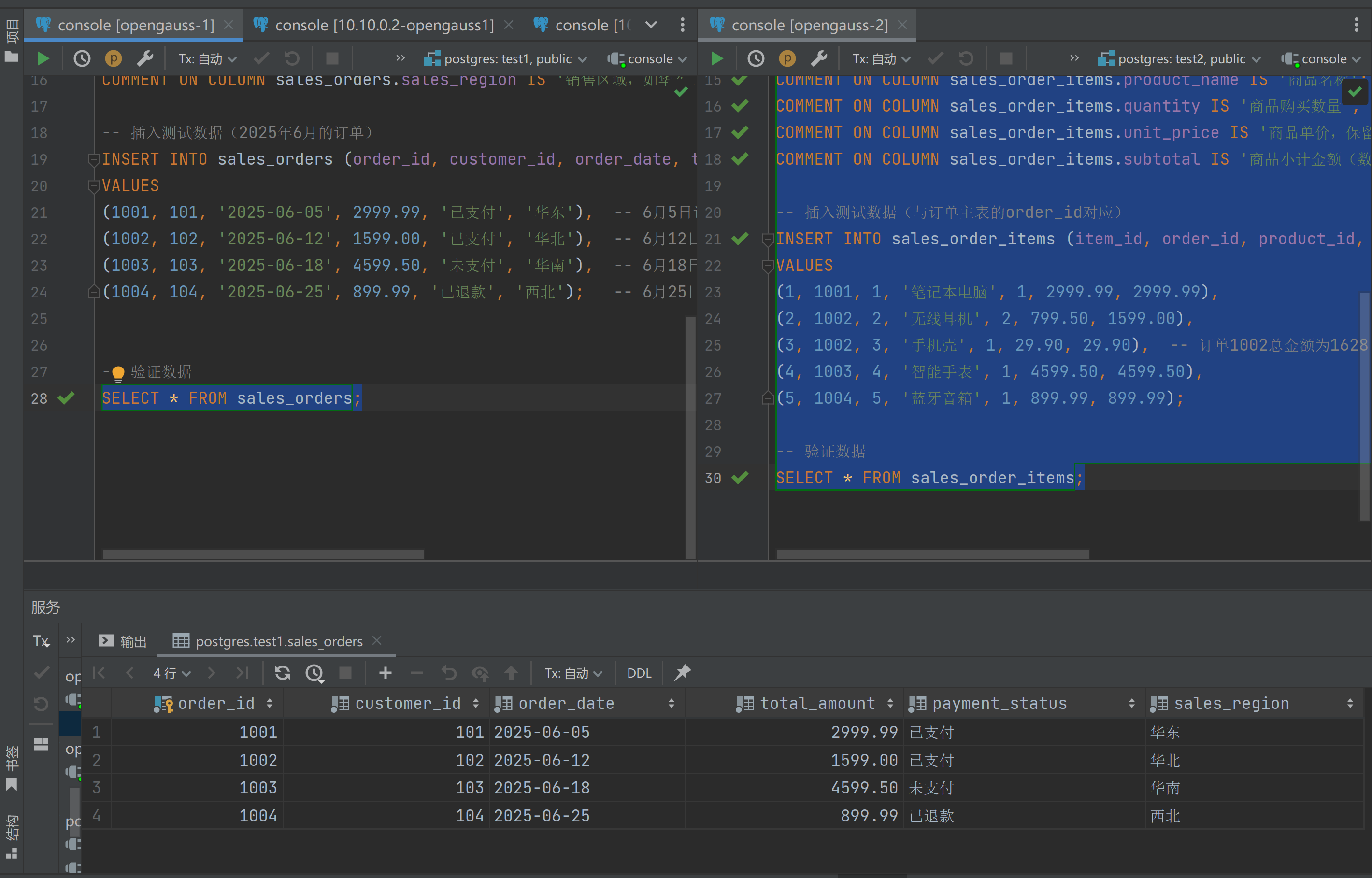Open Tx mode dropdown in opengauss-2 console
Image resolution: width=1372 pixels, height=878 pixels.
coord(882,59)
